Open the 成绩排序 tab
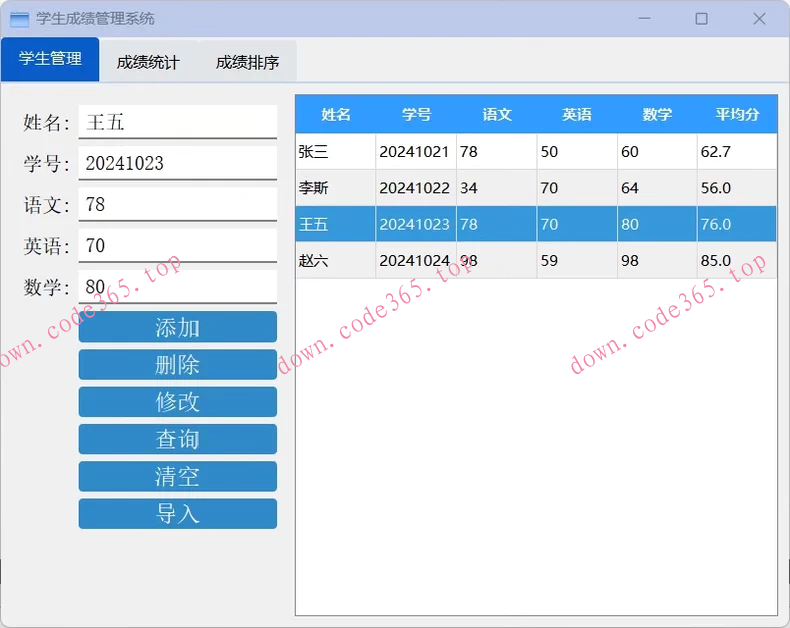790x628 pixels. pyautogui.click(x=247, y=62)
